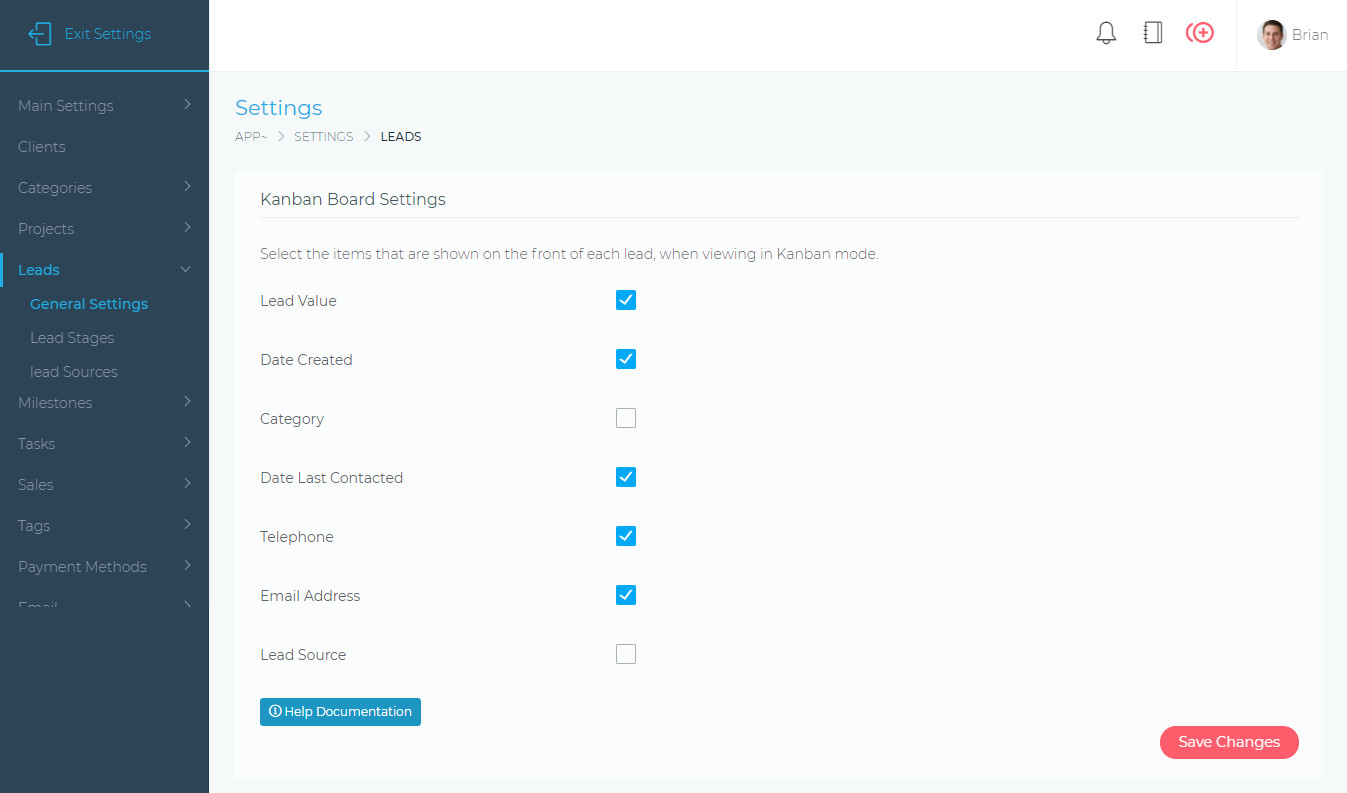1347x793 pixels.
Task: Enable the Category checkbox
Action: [x=625, y=417]
